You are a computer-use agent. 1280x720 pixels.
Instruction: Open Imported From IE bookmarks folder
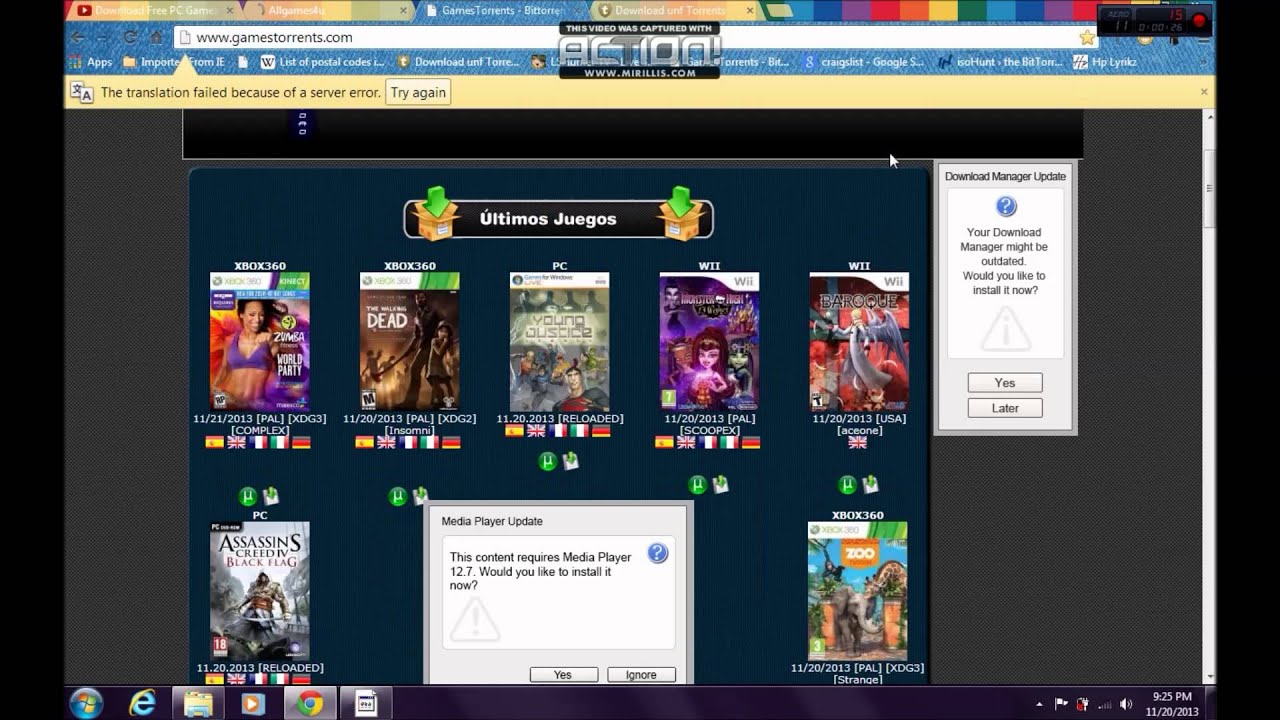(x=174, y=62)
